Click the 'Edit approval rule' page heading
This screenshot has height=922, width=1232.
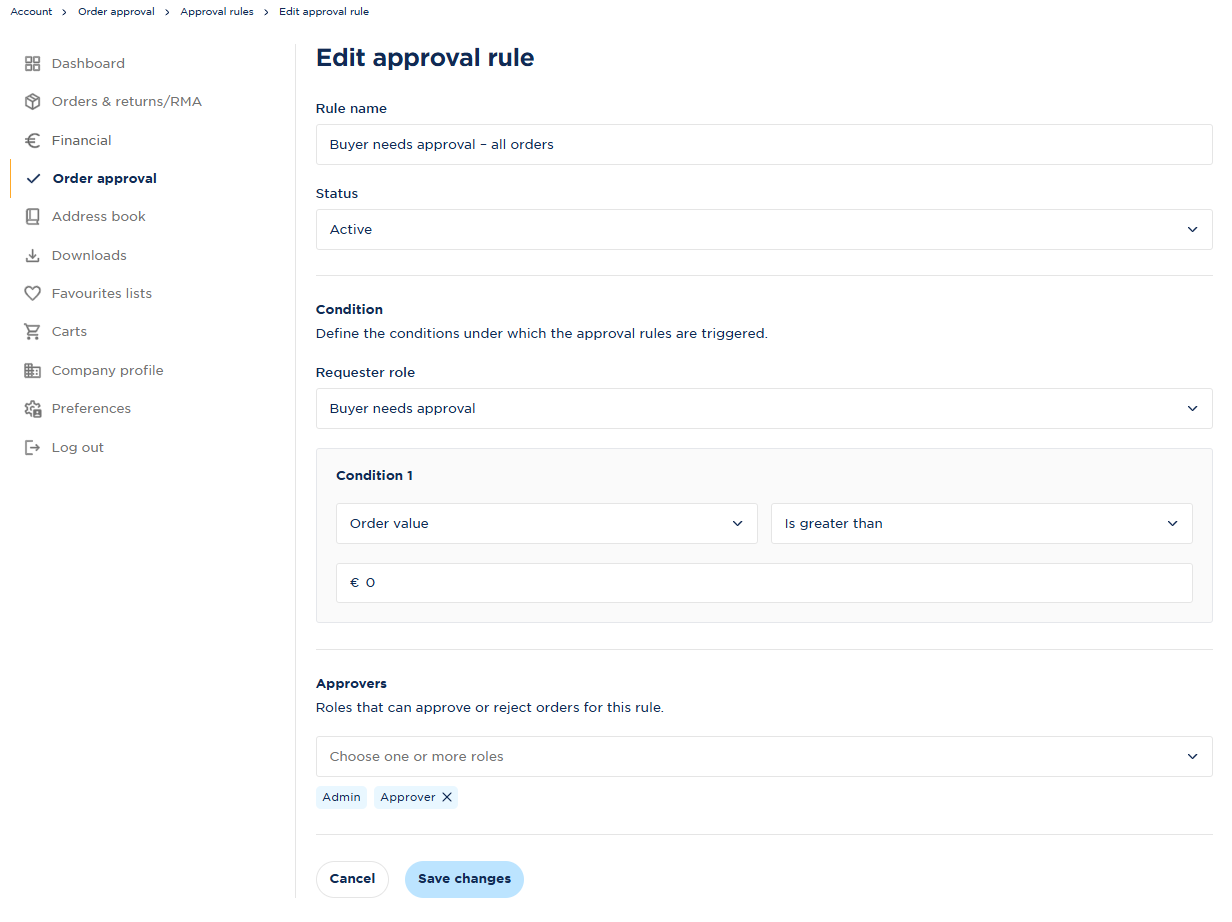pyautogui.click(x=425, y=58)
